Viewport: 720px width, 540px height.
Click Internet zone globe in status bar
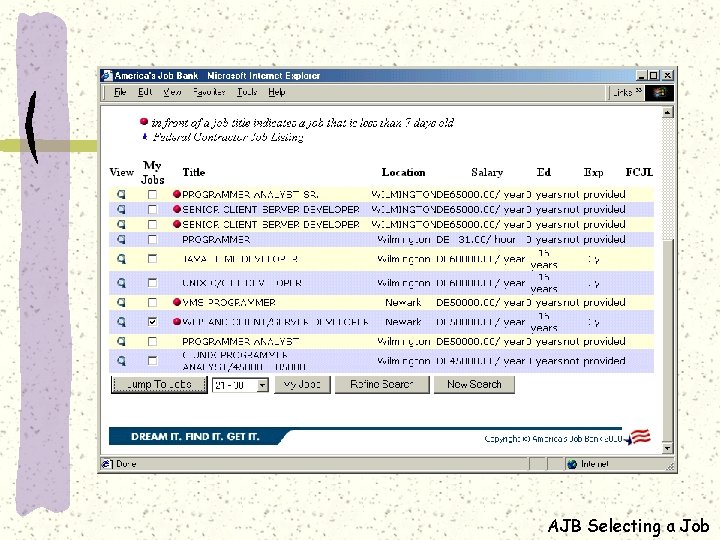[572, 464]
